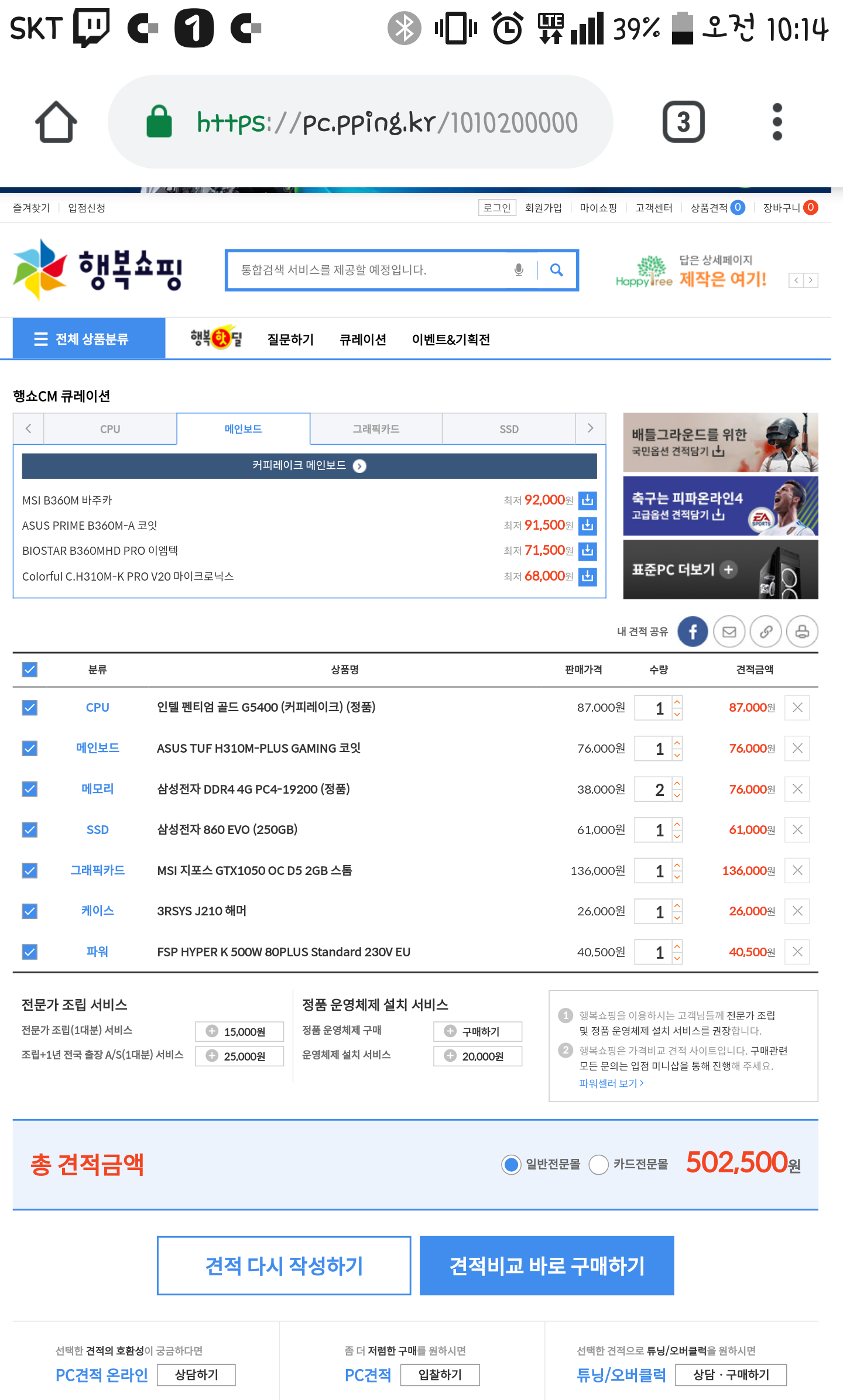Image resolution: width=843 pixels, height=1400 pixels.
Task: Click 견적 다시 작성하기 button
Action: click(284, 1265)
